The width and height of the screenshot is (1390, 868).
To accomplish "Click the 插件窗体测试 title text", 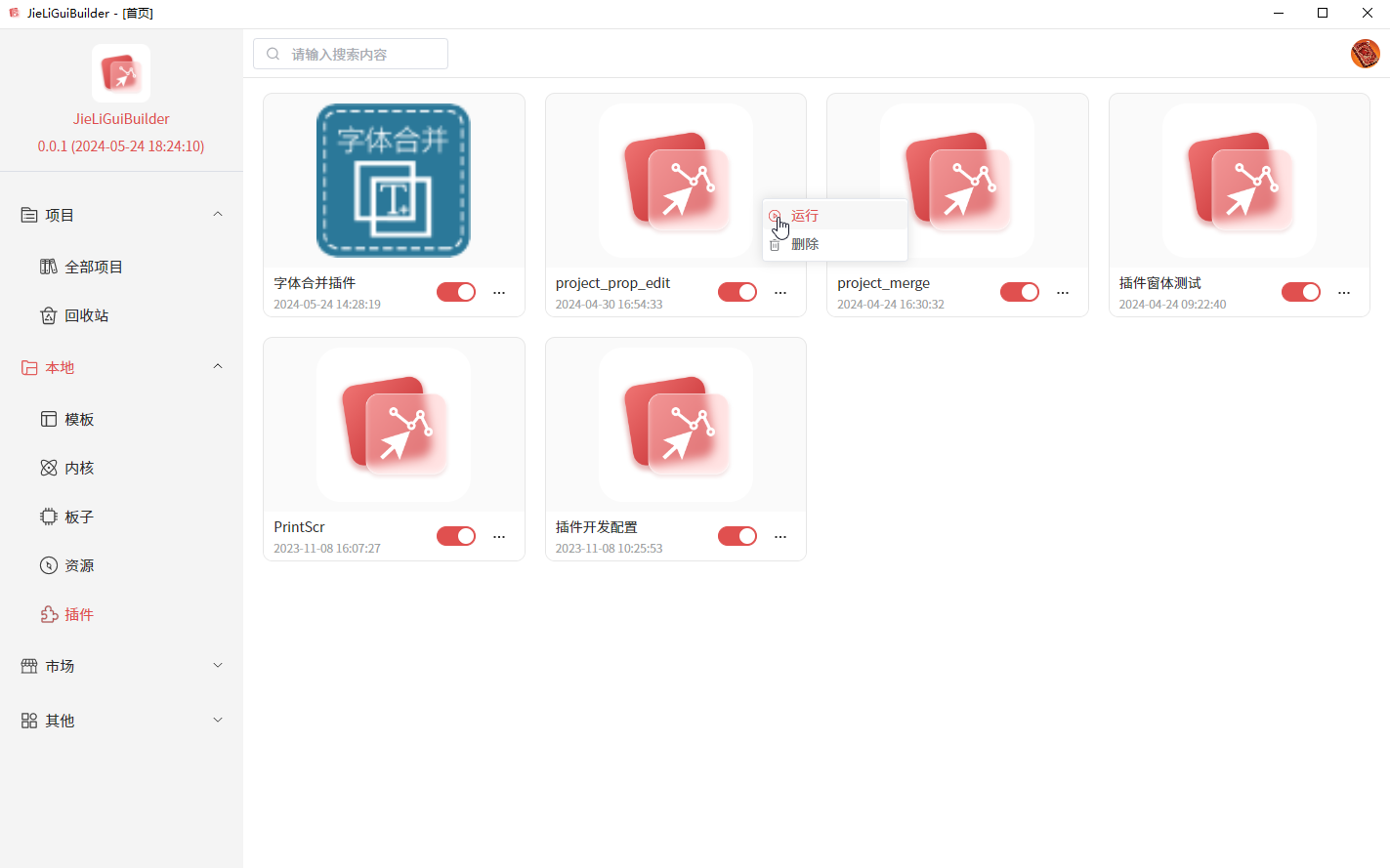I will coord(1159,283).
